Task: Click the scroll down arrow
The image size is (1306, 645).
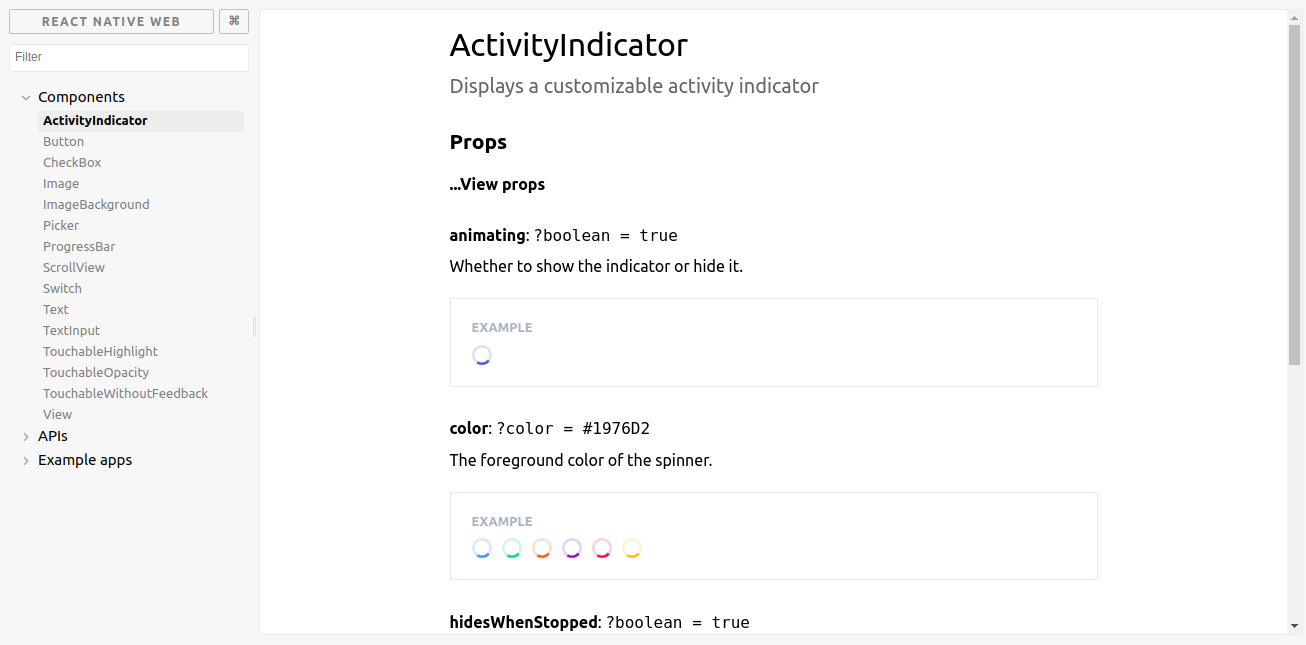Action: click(1295, 627)
